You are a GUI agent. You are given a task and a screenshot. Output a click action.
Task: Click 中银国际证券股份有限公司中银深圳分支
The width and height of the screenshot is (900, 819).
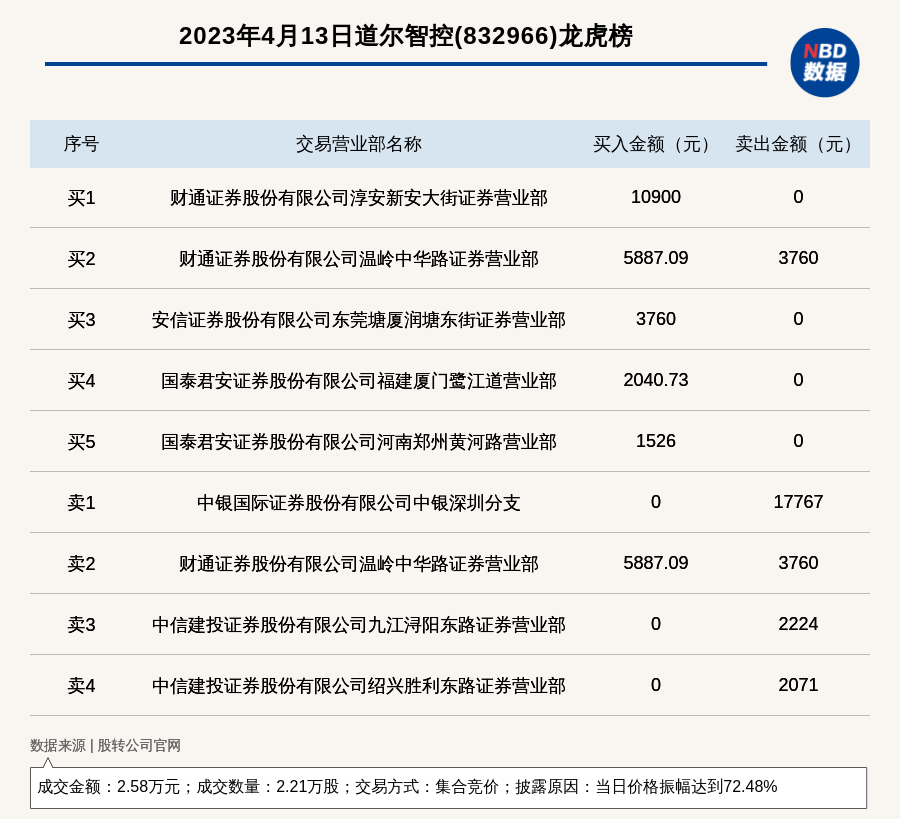click(x=359, y=502)
